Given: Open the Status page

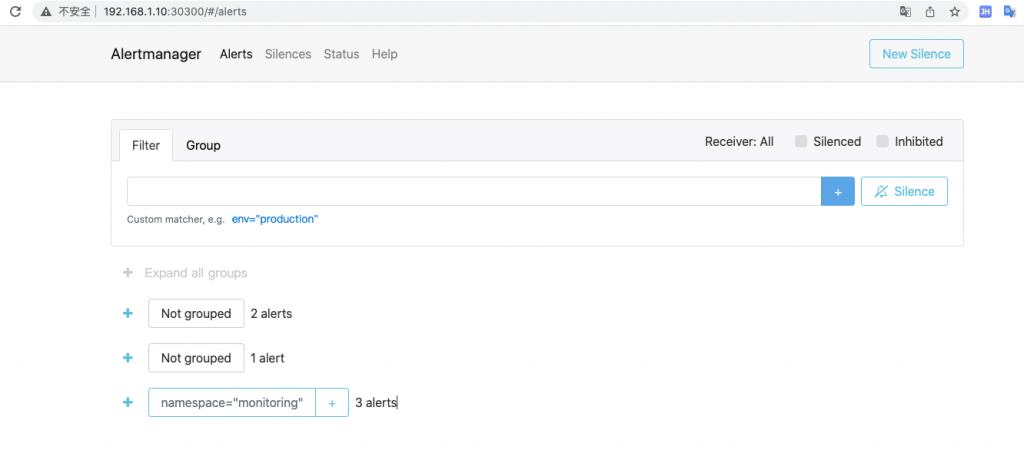Looking at the screenshot, I should coord(342,54).
